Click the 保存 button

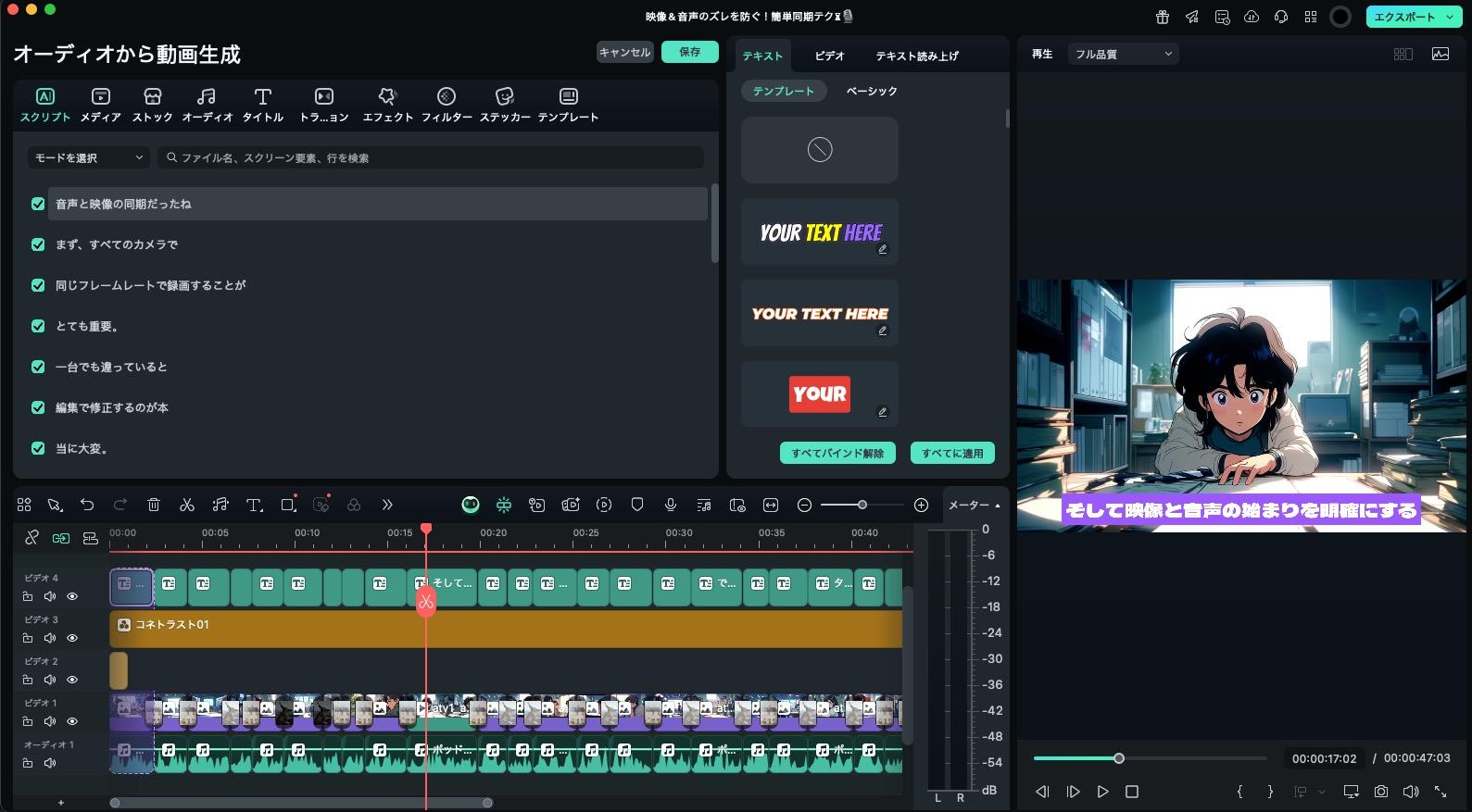click(689, 52)
